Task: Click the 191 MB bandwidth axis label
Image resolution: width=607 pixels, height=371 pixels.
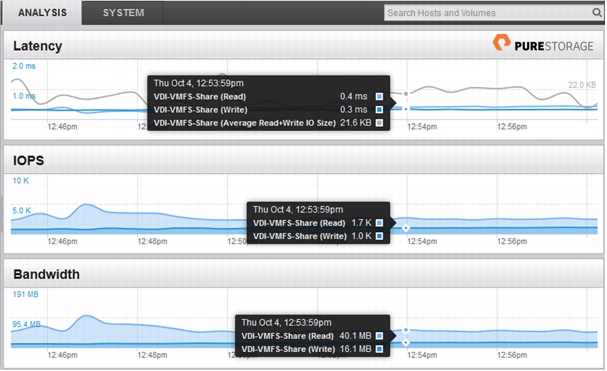Action: (x=26, y=294)
